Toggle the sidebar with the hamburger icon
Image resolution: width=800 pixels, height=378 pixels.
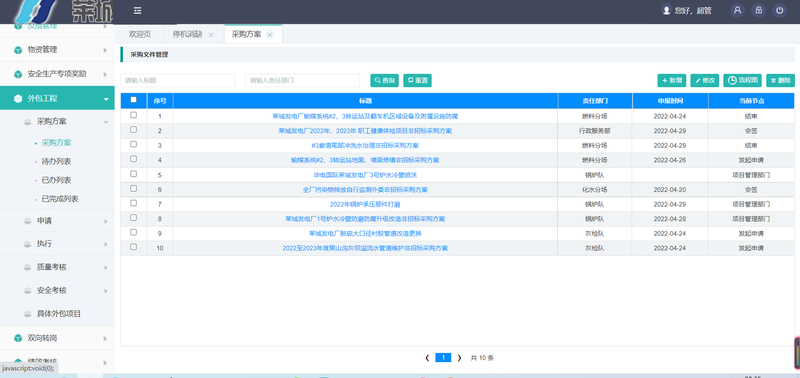click(137, 11)
